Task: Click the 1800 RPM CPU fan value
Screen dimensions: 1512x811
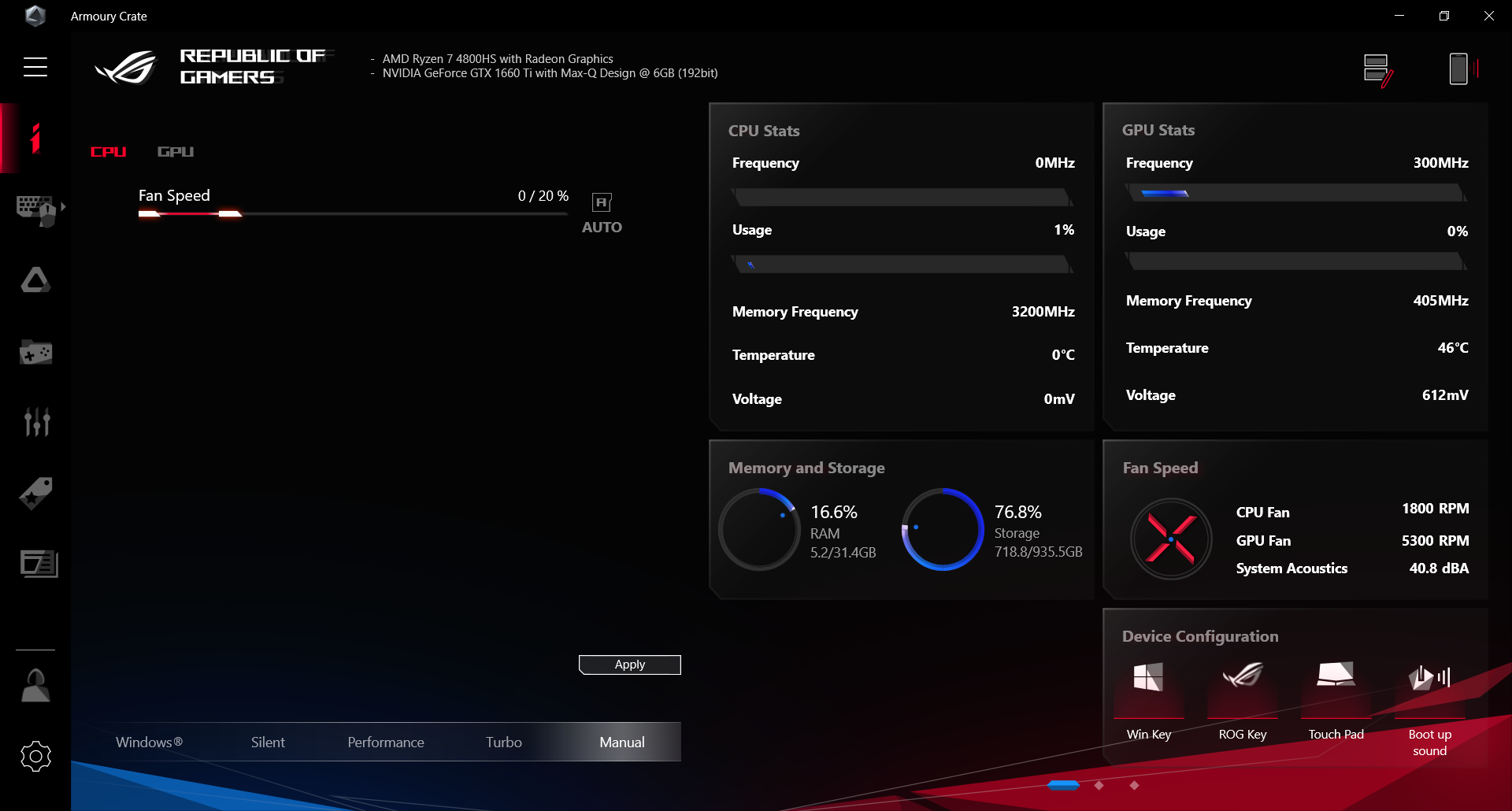Action: click(x=1436, y=509)
